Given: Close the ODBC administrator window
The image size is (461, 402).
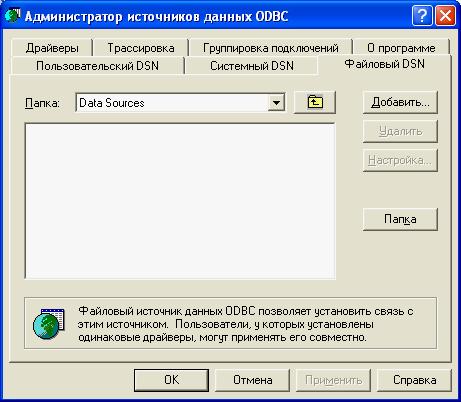Looking at the screenshot, I should [445, 15].
